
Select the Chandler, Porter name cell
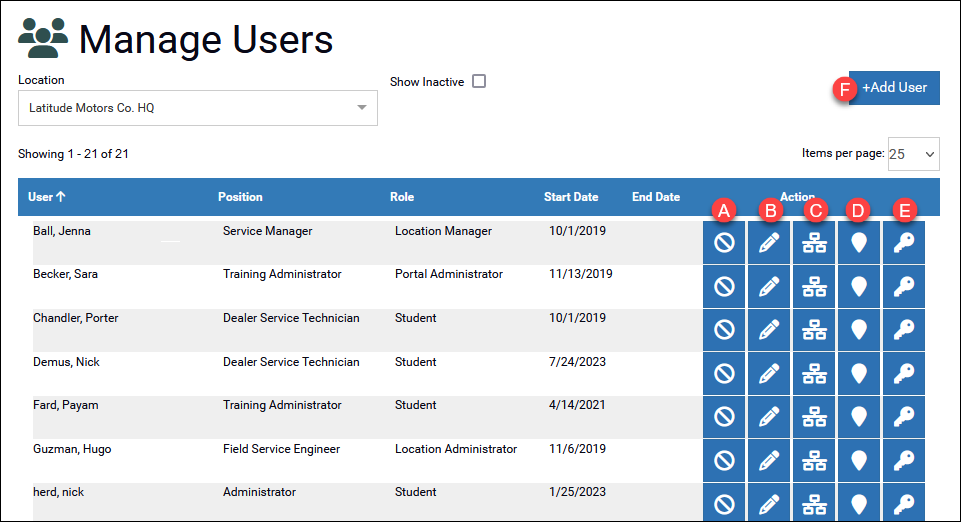pyautogui.click(x=76, y=318)
